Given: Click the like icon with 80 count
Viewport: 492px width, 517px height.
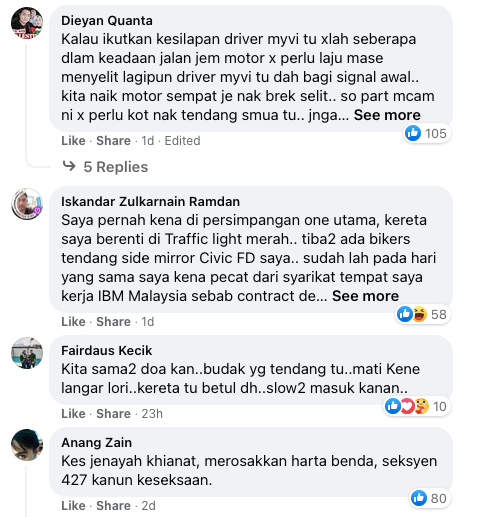Looking at the screenshot, I should [x=419, y=498].
